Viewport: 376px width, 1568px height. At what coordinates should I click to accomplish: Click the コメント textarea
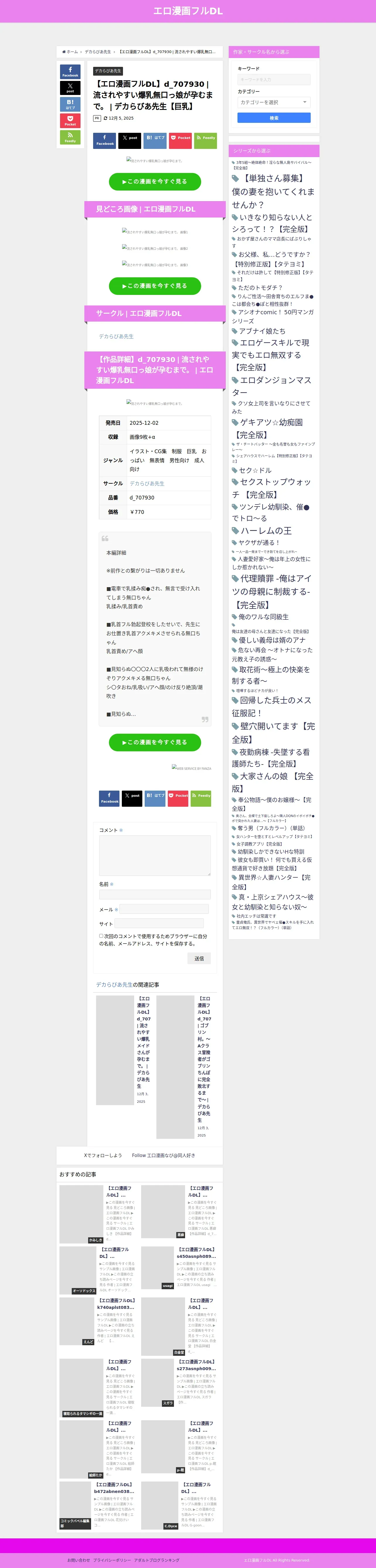(x=155, y=856)
